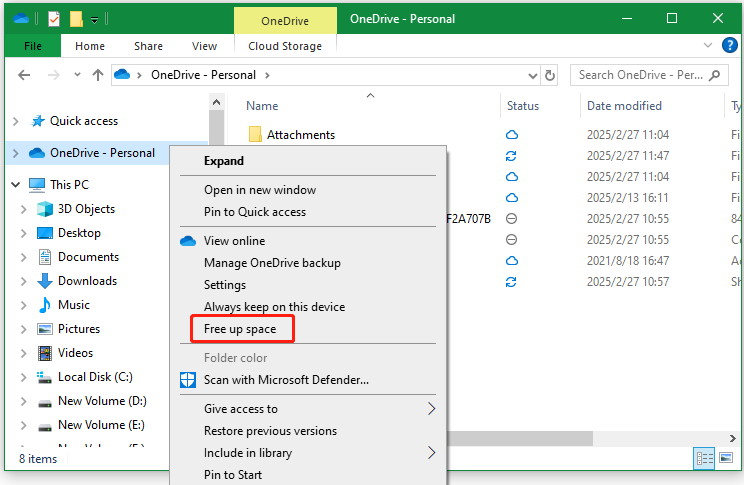Click the search magnifier icon
This screenshot has height=485, width=744.
714,75
